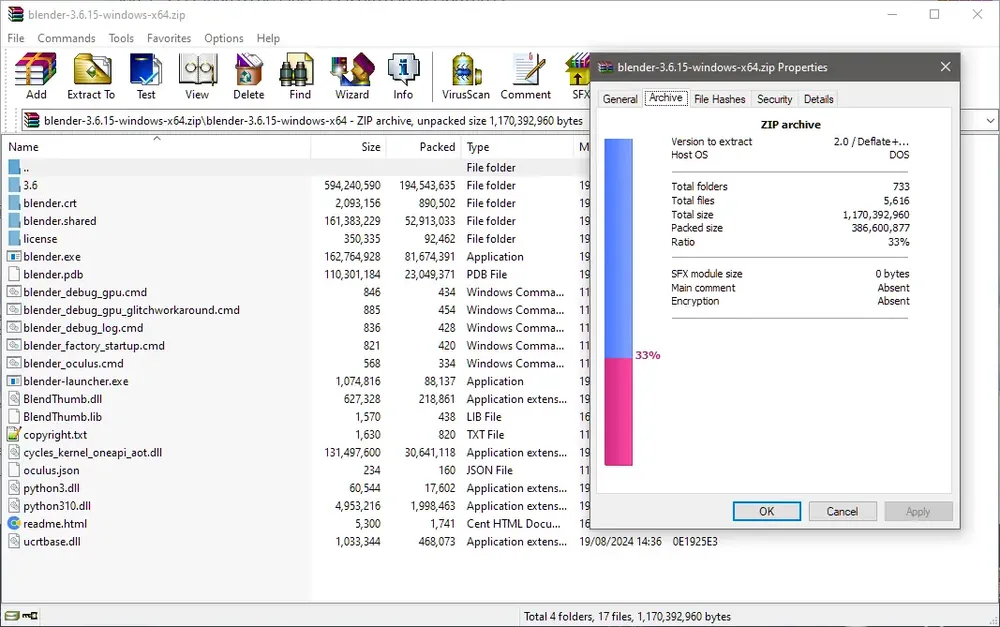Click the blender.shared folder icon
Screen dimensions: 1000x627
(14, 221)
